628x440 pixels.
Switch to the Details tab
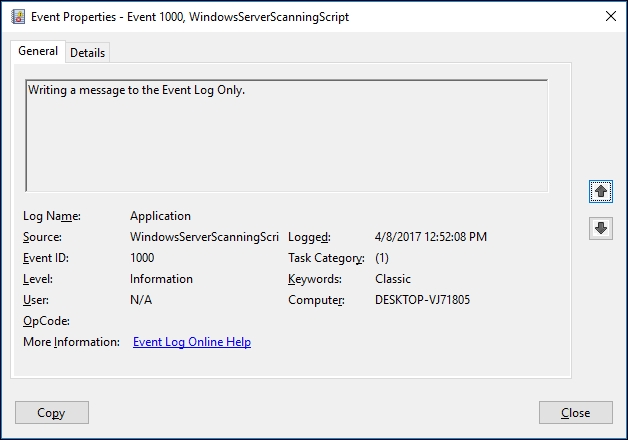pyautogui.click(x=87, y=52)
